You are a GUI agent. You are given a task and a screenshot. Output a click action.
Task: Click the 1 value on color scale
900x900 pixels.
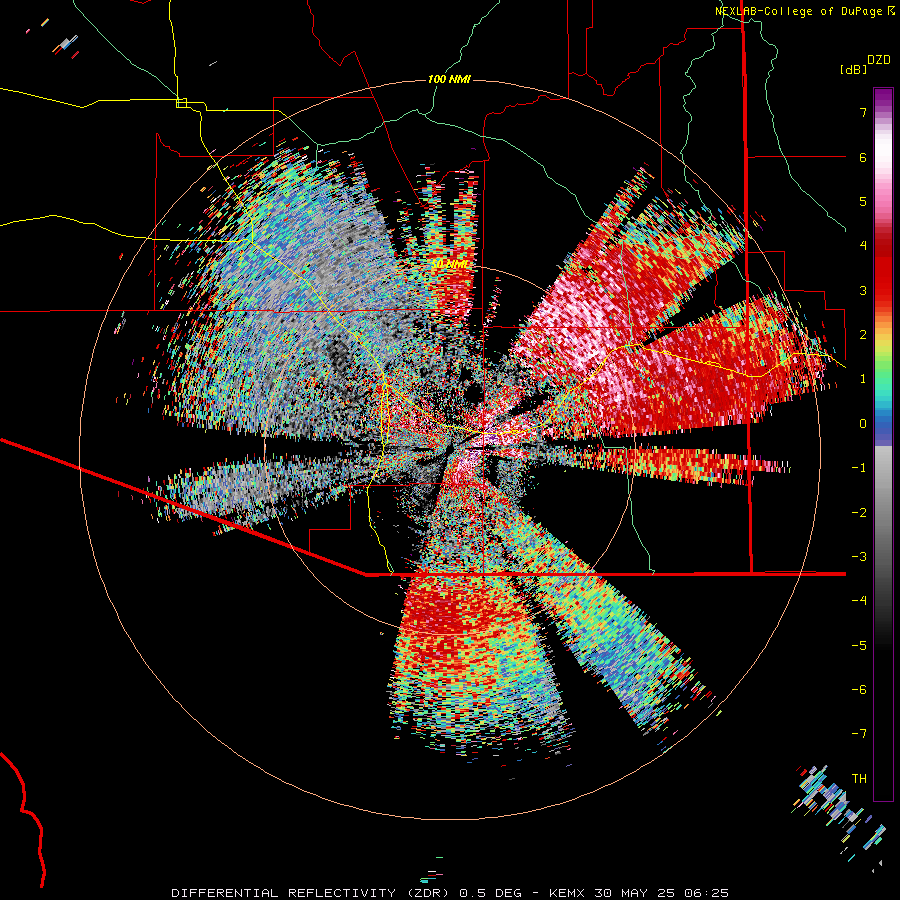(x=863, y=379)
